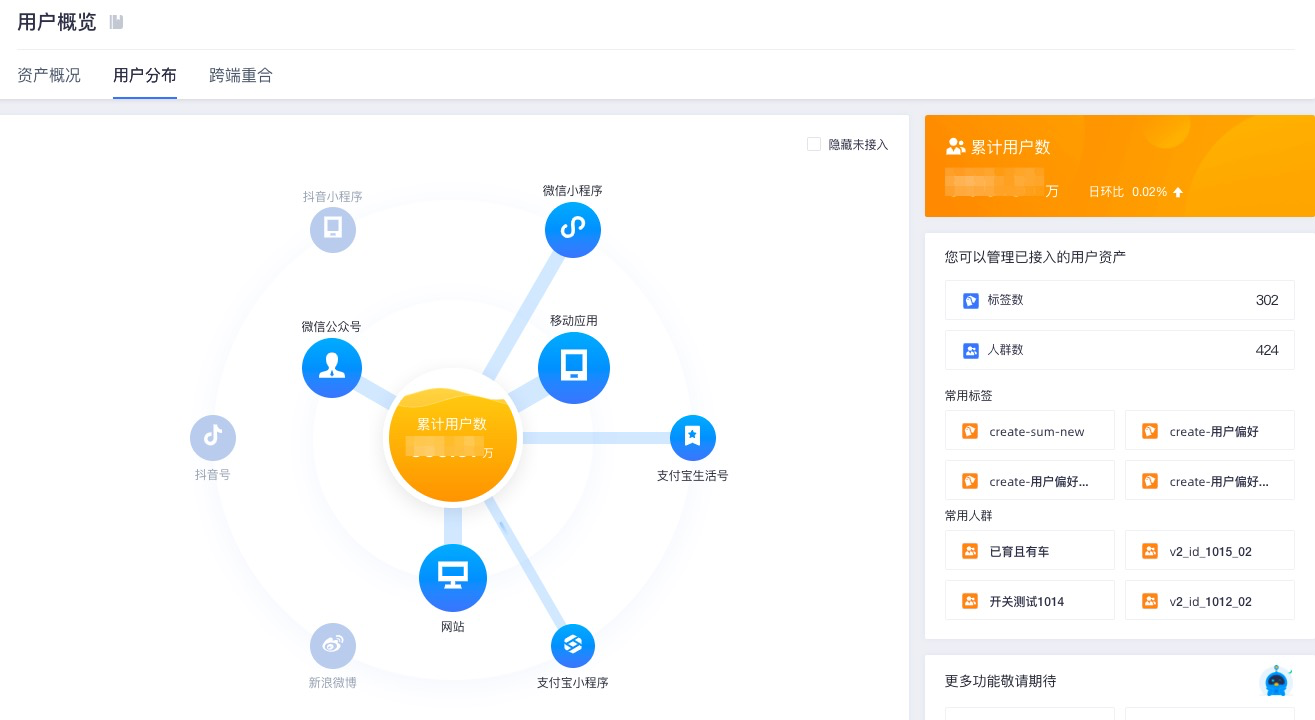Open the v2_id_1012_02 audience card

coord(1210,601)
